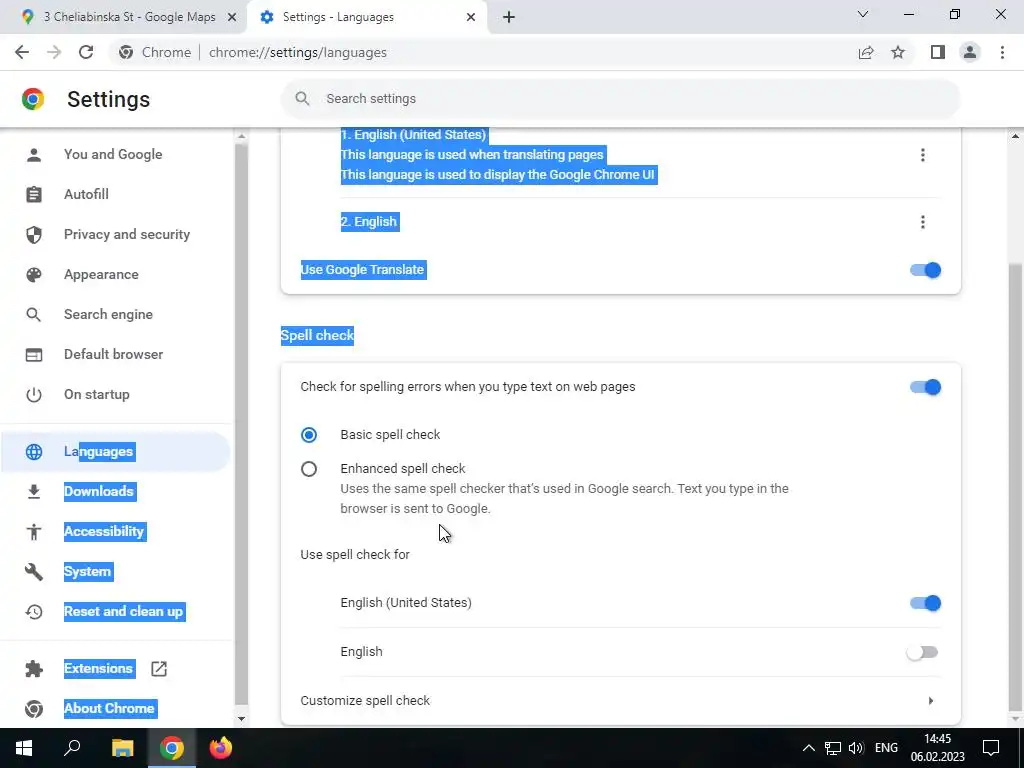Open System settings
This screenshot has height=768, width=1024.
88,571
